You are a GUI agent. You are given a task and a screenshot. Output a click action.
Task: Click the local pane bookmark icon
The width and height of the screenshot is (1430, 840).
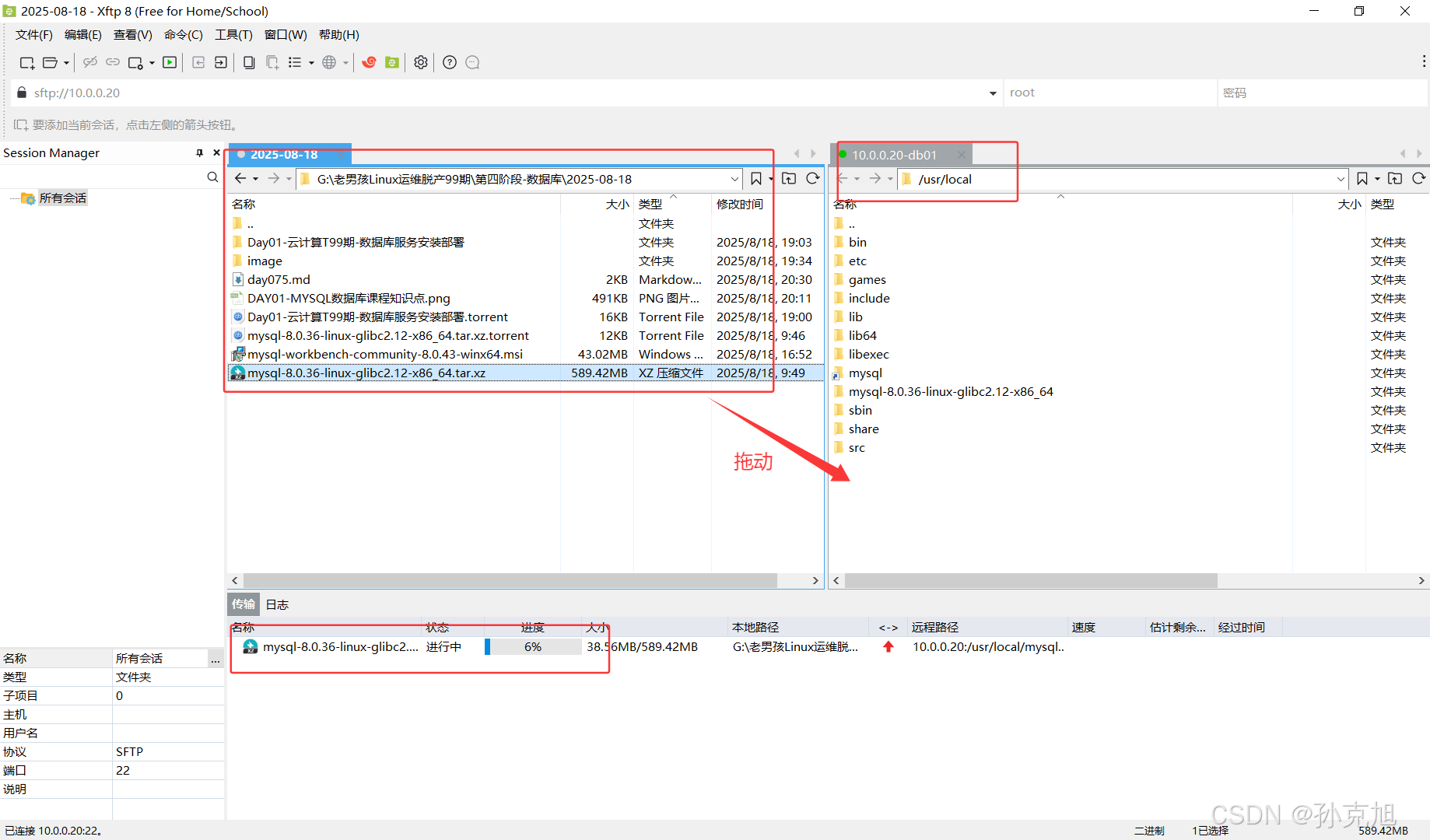[x=755, y=179]
